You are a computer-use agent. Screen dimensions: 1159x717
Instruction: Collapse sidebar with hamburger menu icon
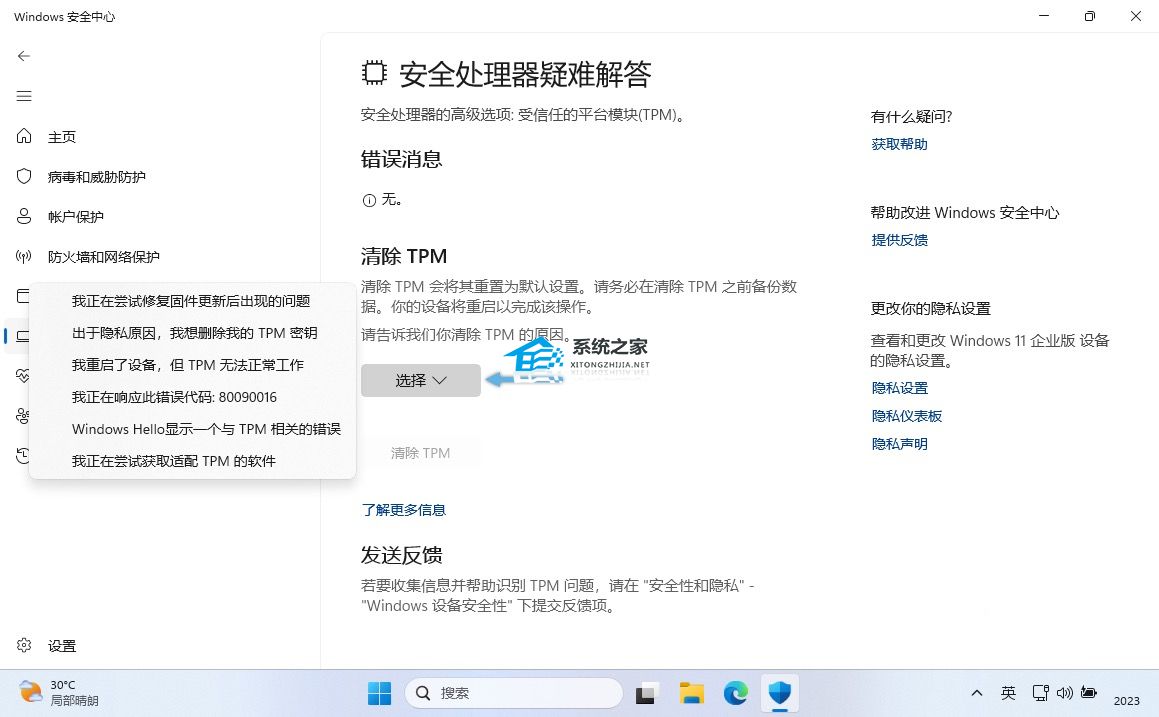click(24, 96)
